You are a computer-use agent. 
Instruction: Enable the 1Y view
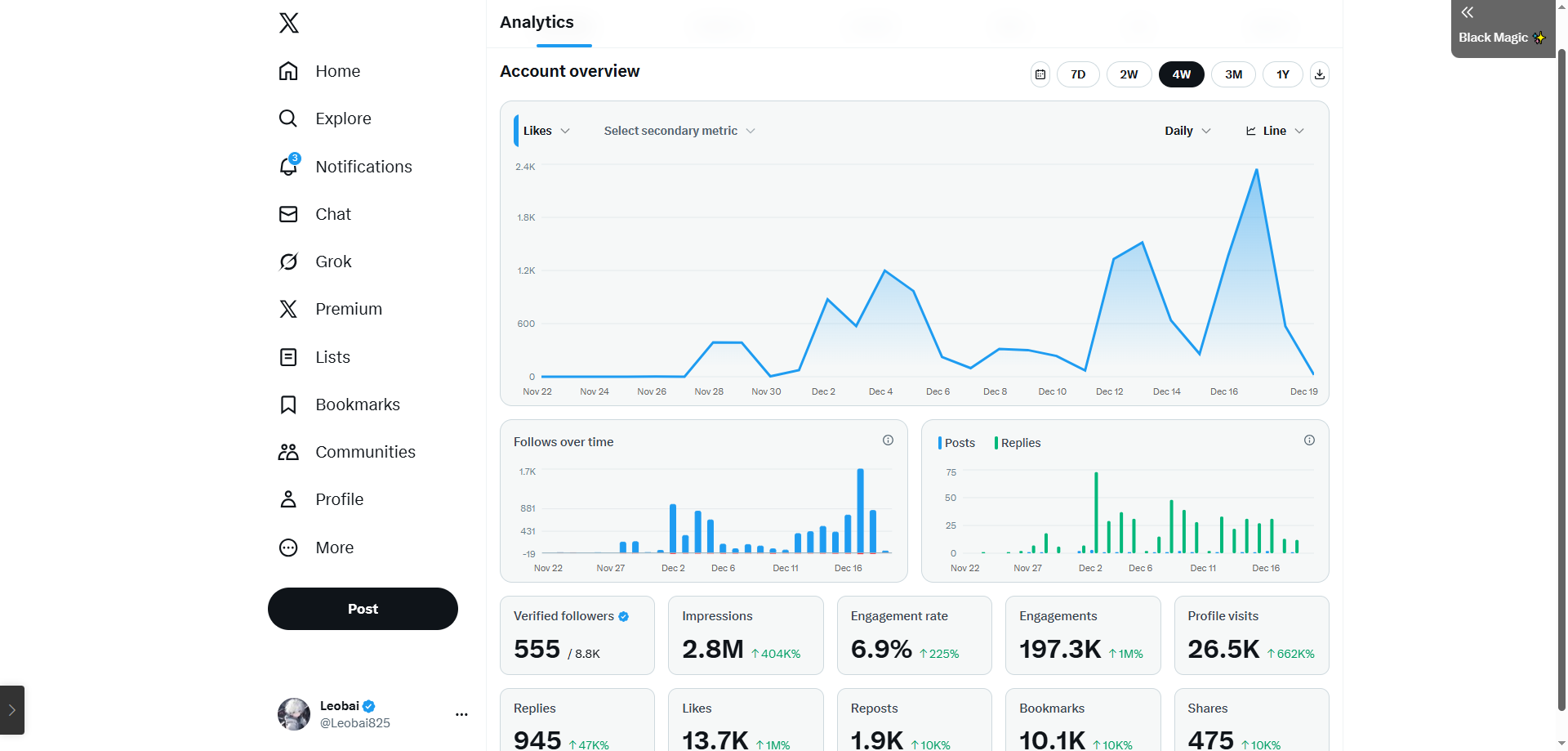(1282, 74)
